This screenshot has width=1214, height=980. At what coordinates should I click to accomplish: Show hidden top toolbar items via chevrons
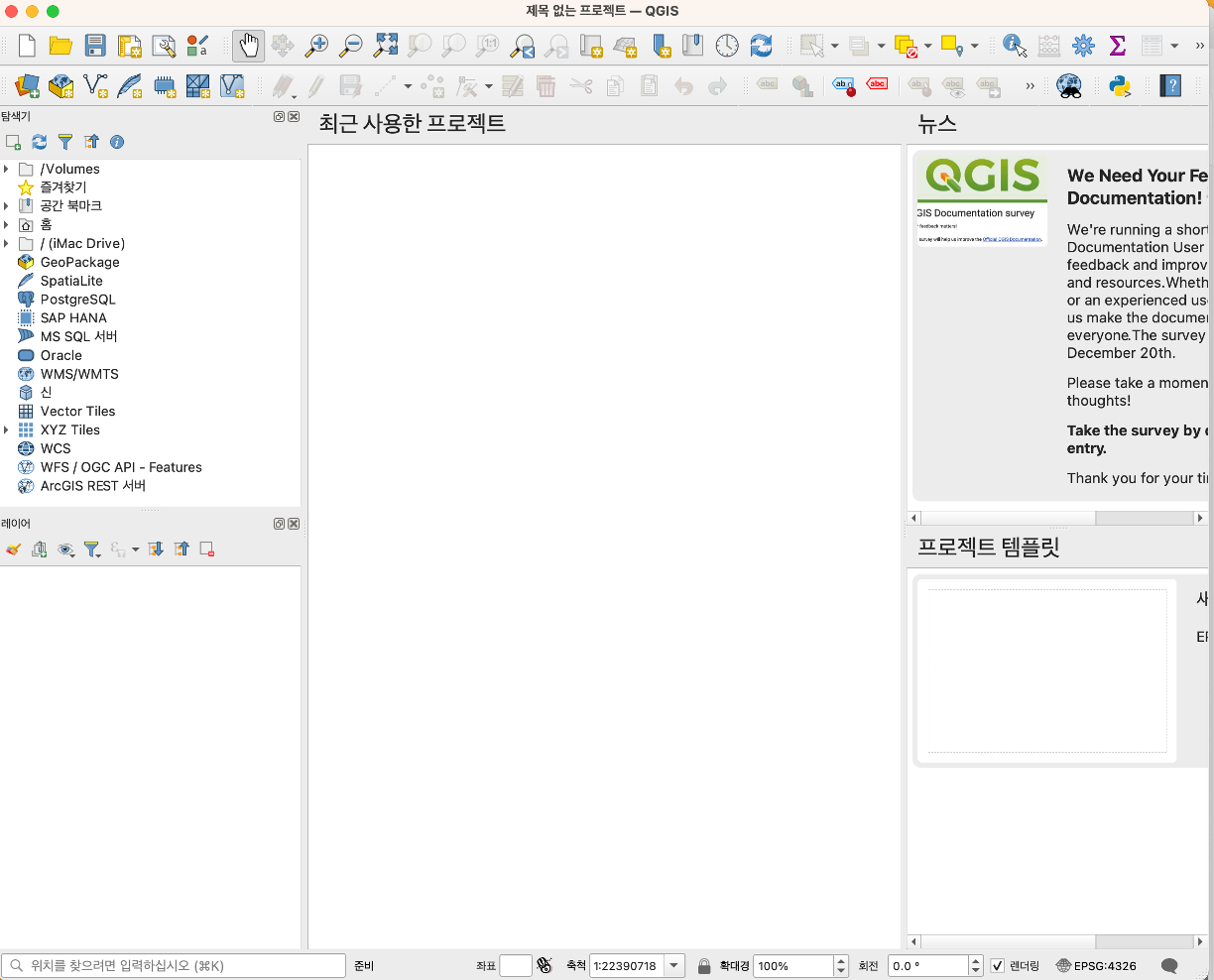(x=1199, y=46)
